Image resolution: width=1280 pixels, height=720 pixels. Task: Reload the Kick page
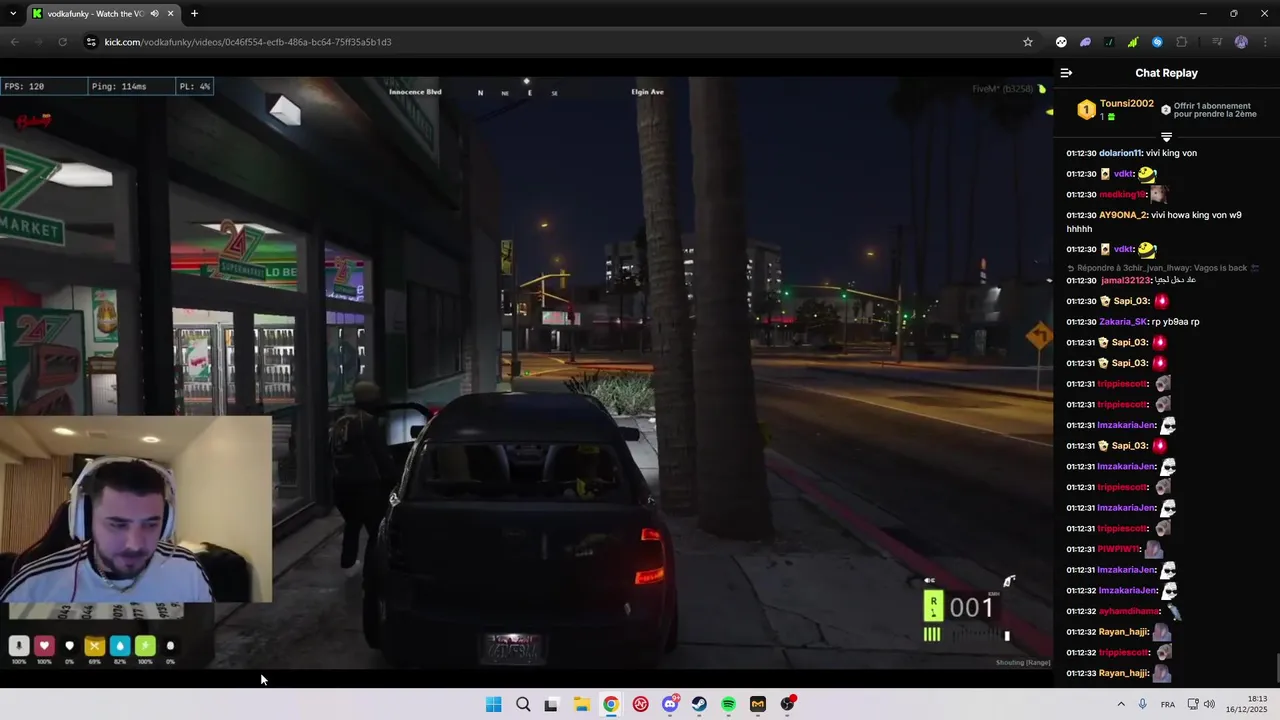click(x=62, y=42)
